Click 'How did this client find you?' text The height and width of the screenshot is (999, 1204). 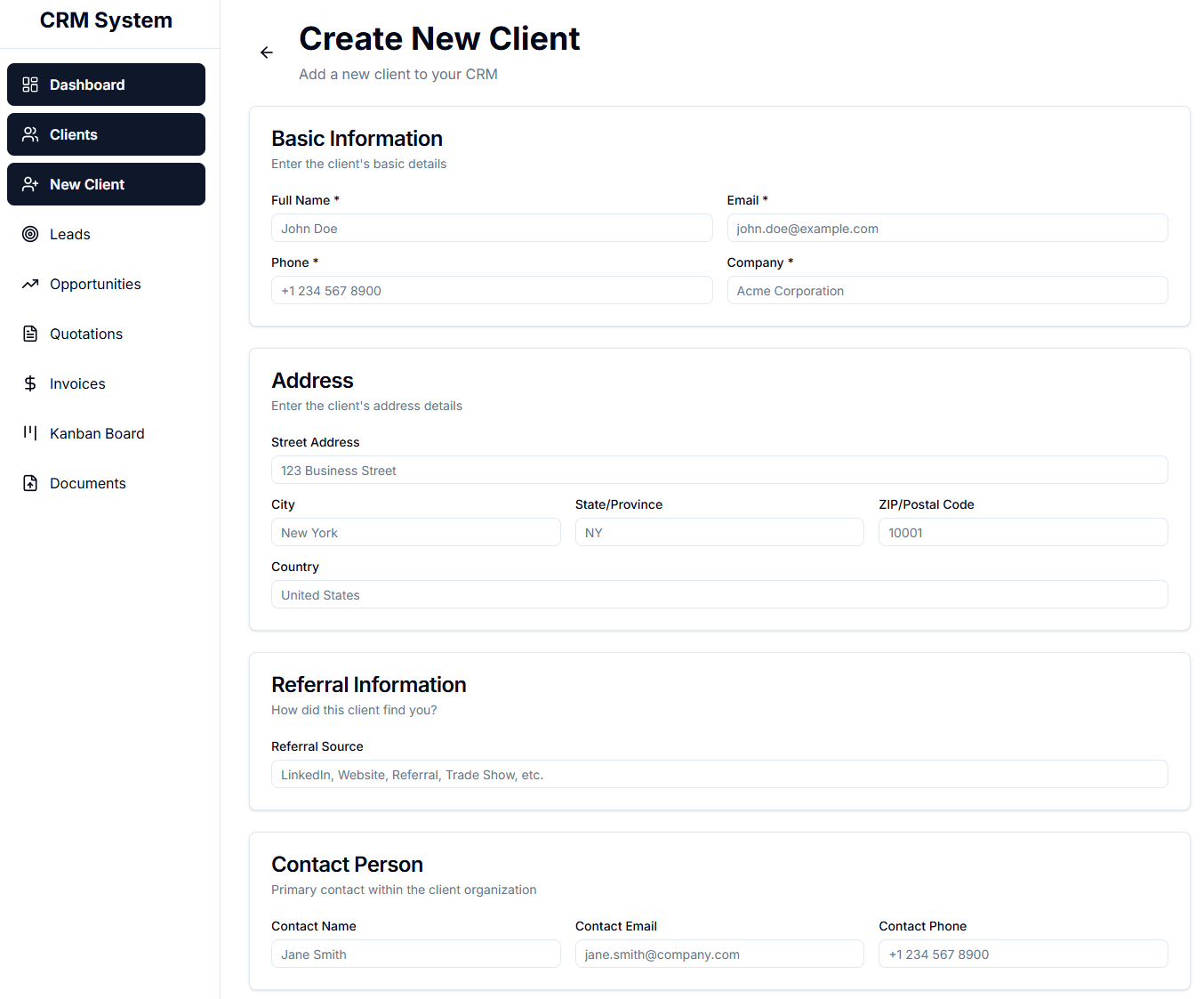tap(354, 710)
